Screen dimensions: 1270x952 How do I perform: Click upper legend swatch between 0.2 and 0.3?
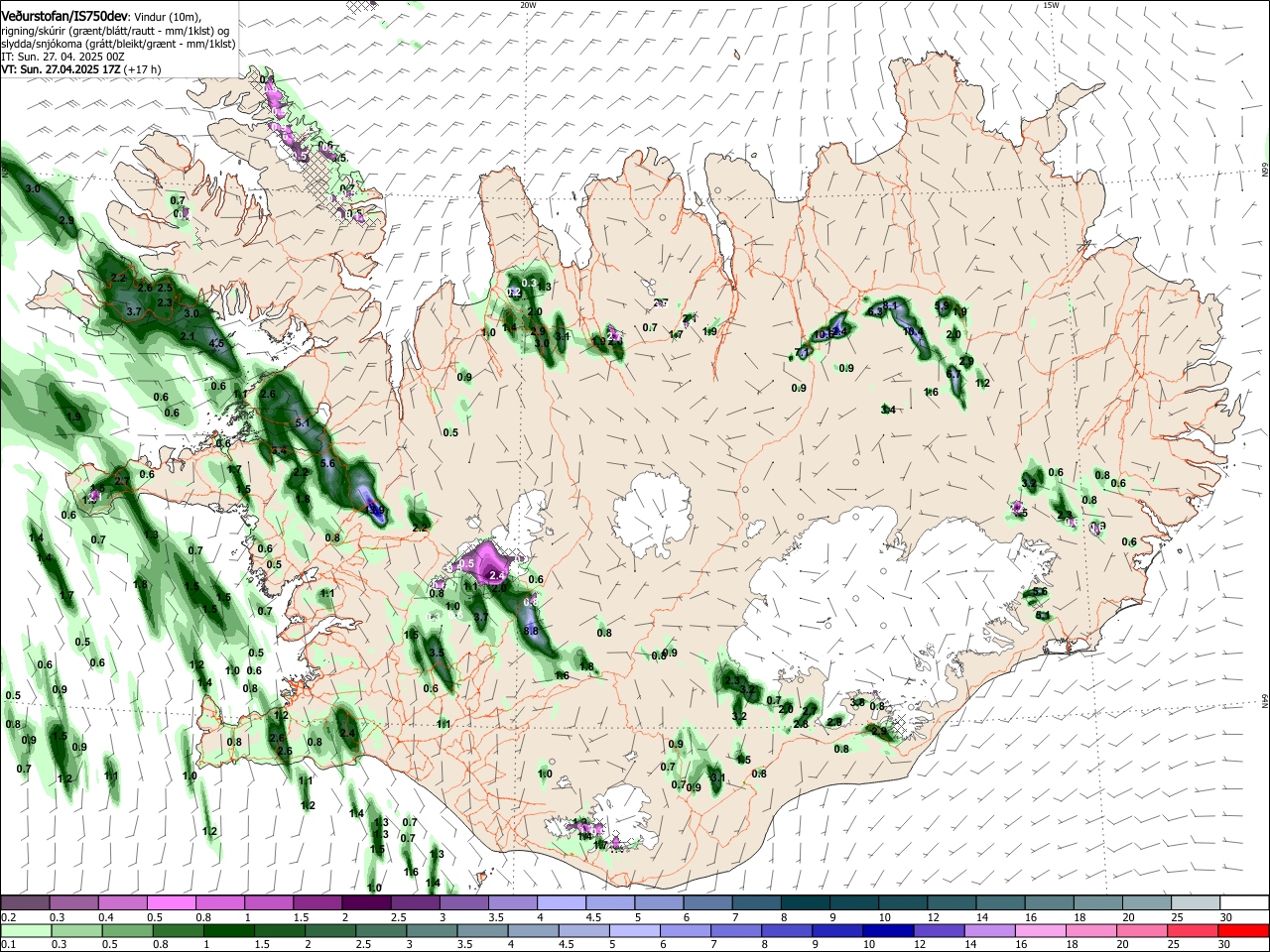pos(25,902)
